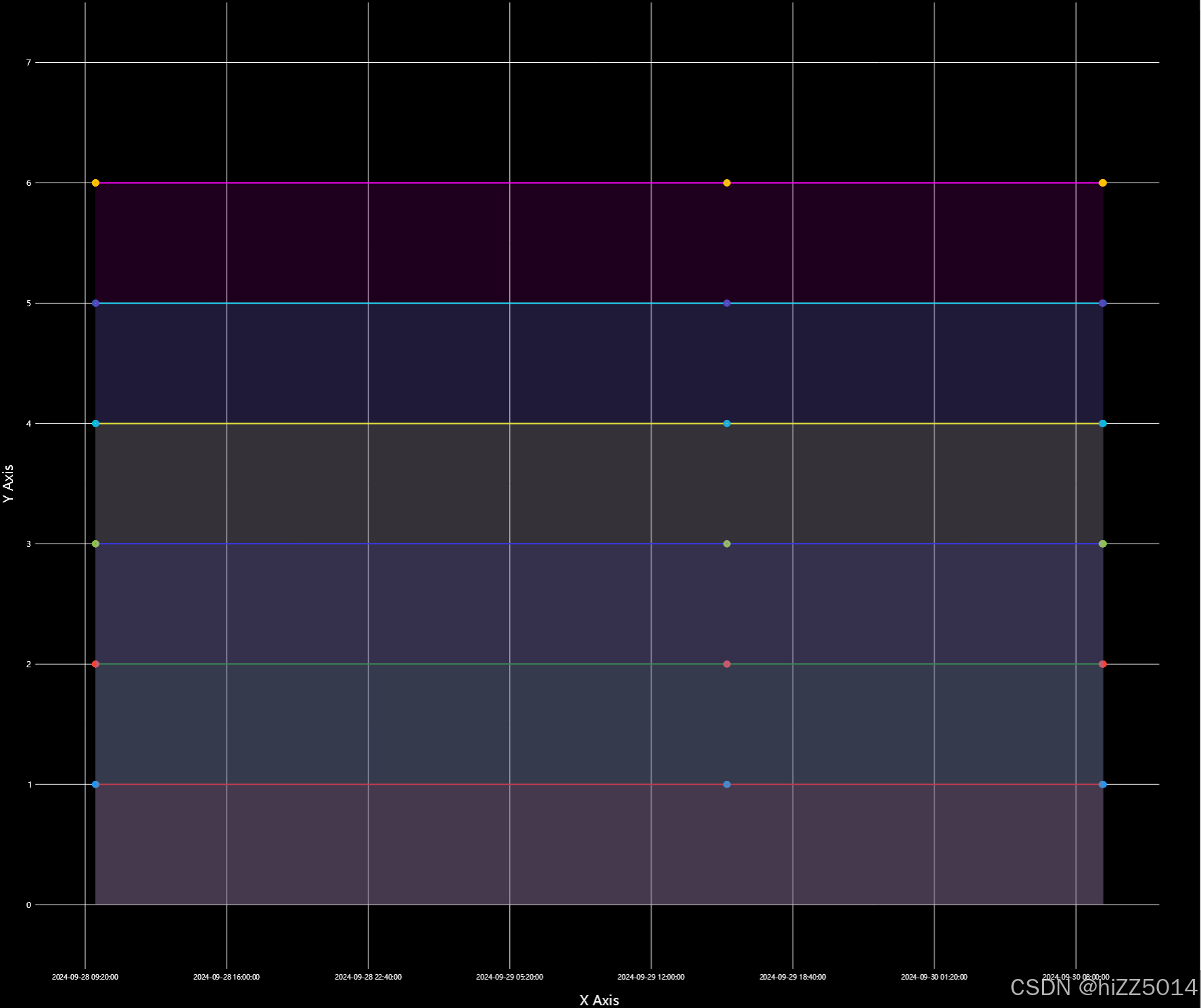
Task: Click the X-axis label '2024-09-30 01:20:00'
Action: pos(935,978)
